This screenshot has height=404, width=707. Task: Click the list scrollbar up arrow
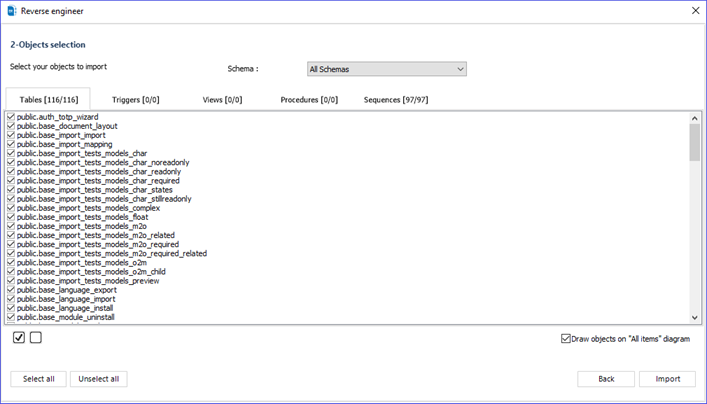click(694, 118)
